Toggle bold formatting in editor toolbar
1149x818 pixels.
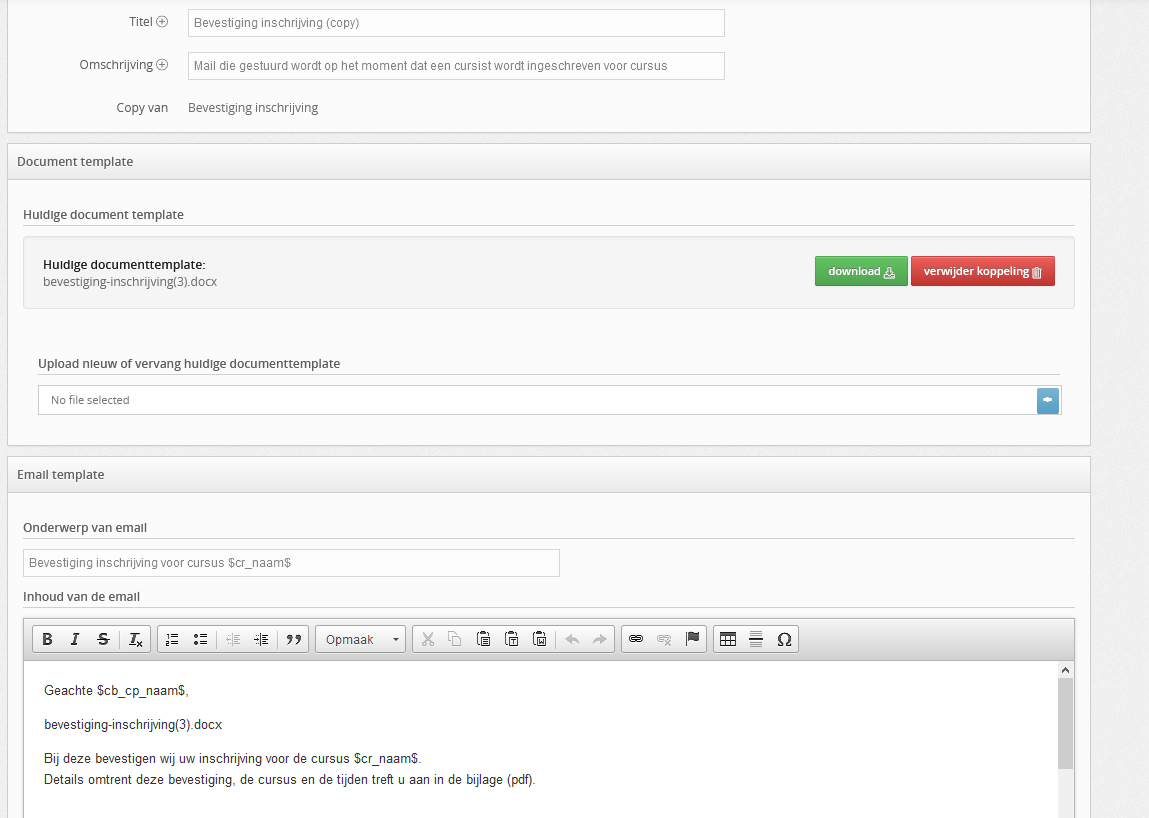pyautogui.click(x=48, y=639)
